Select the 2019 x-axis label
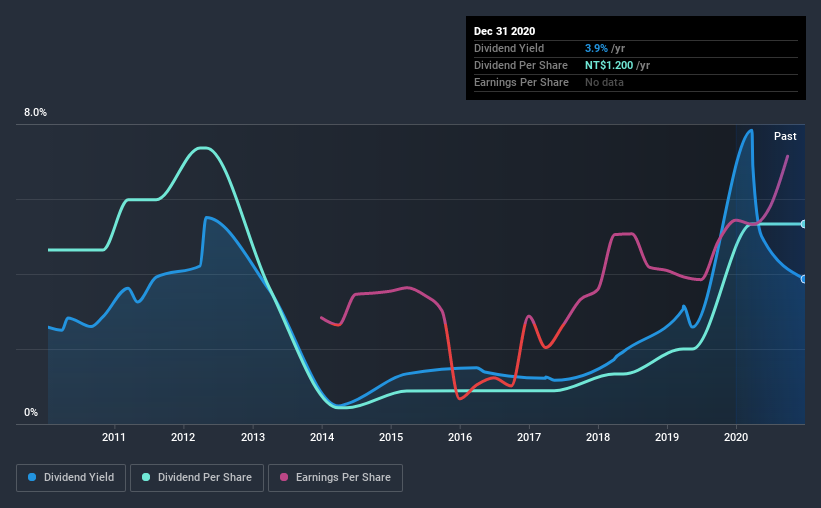821x508 pixels. [x=667, y=437]
